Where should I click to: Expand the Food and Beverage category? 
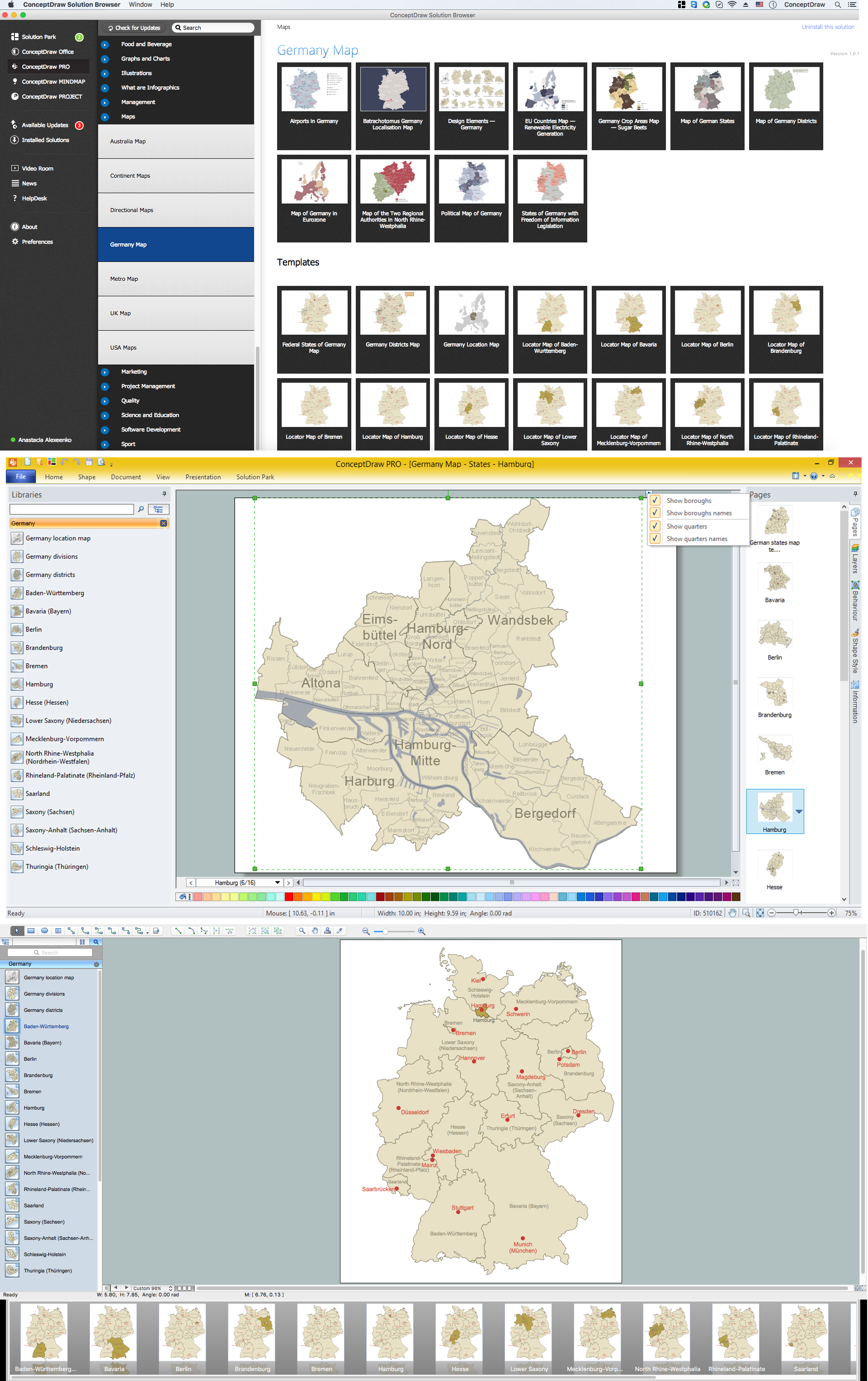click(105, 44)
